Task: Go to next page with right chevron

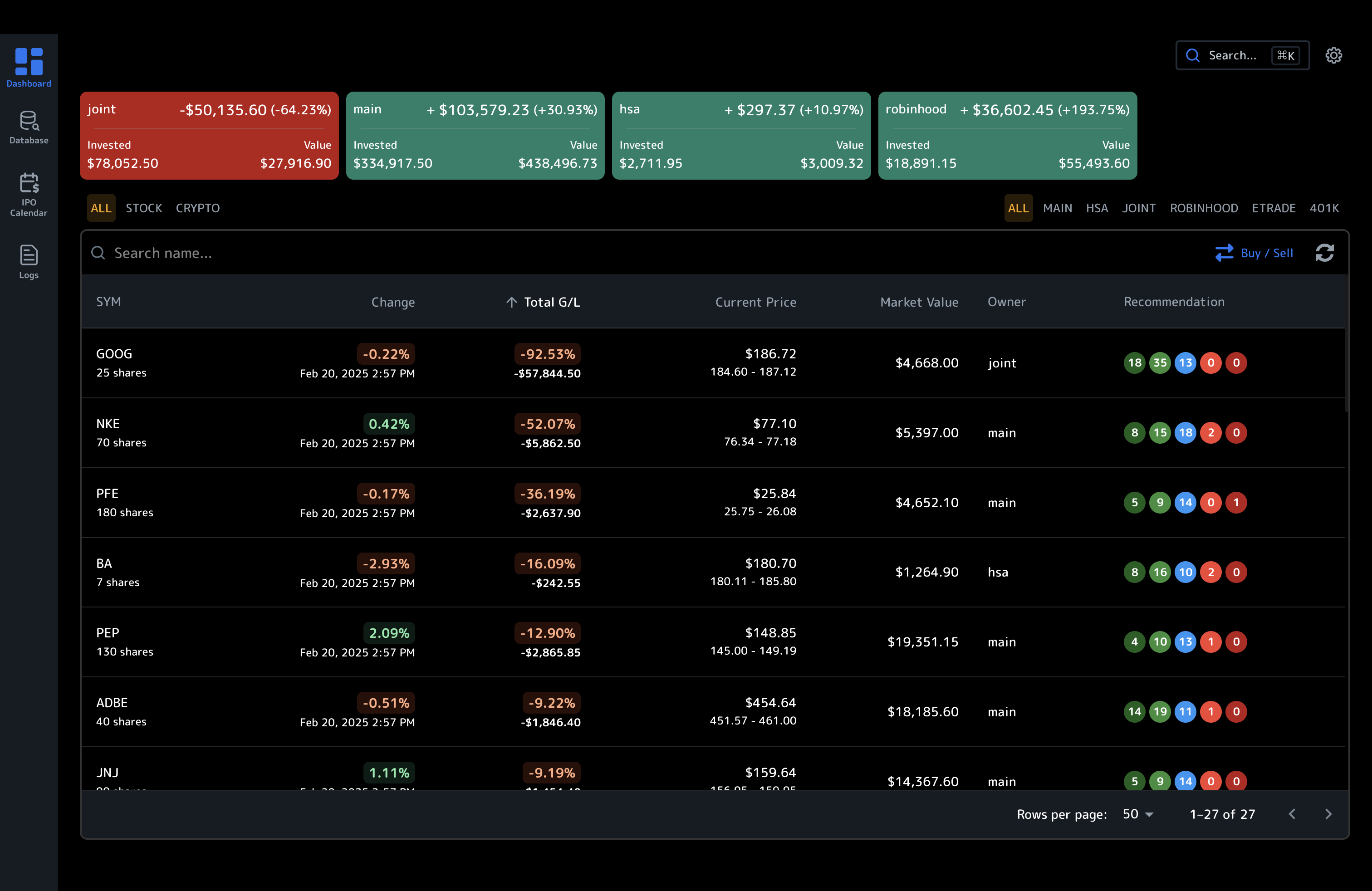Action: 1329,814
